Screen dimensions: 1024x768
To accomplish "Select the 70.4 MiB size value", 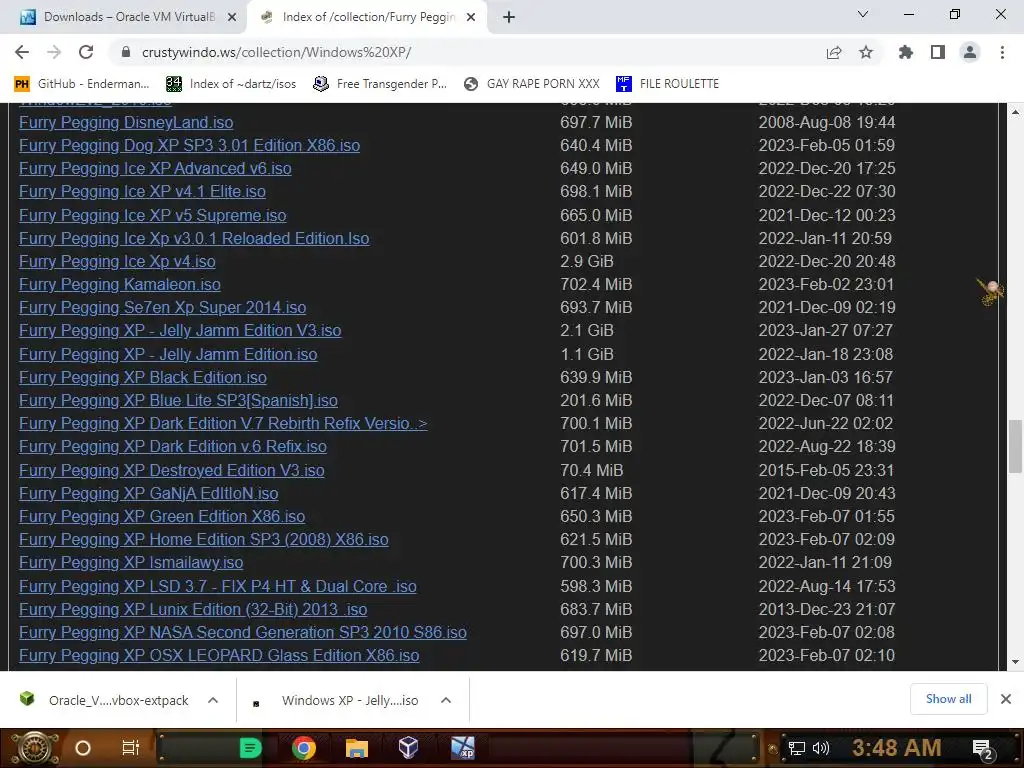I will pyautogui.click(x=592, y=470).
